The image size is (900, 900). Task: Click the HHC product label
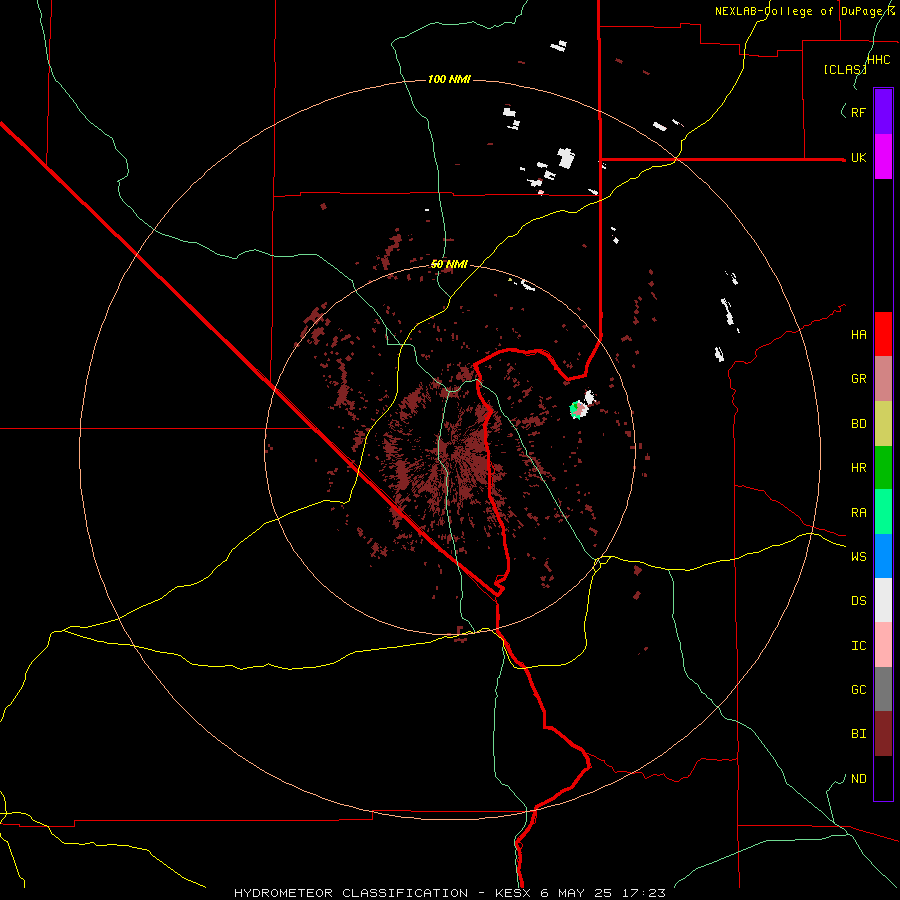(879, 60)
